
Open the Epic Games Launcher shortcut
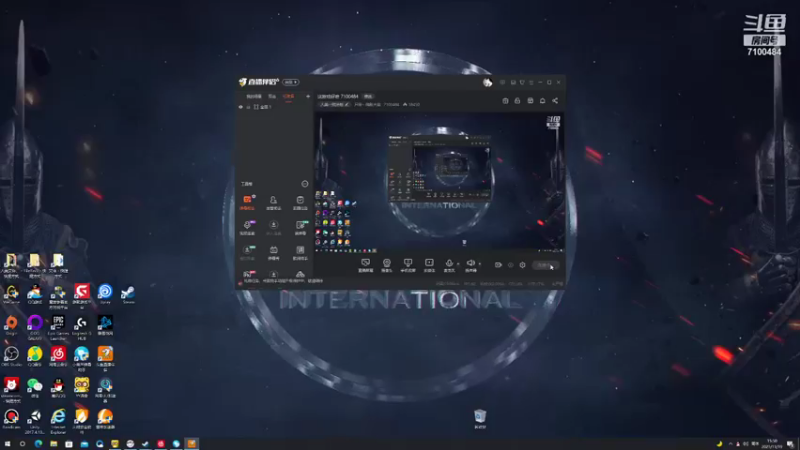(58, 327)
